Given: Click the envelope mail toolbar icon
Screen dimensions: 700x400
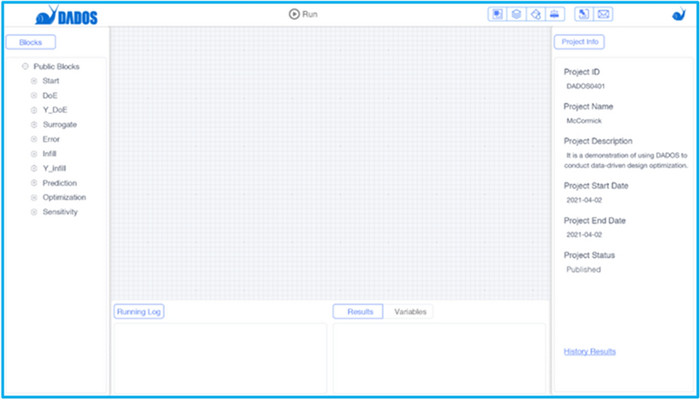Looking at the screenshot, I should [x=604, y=14].
